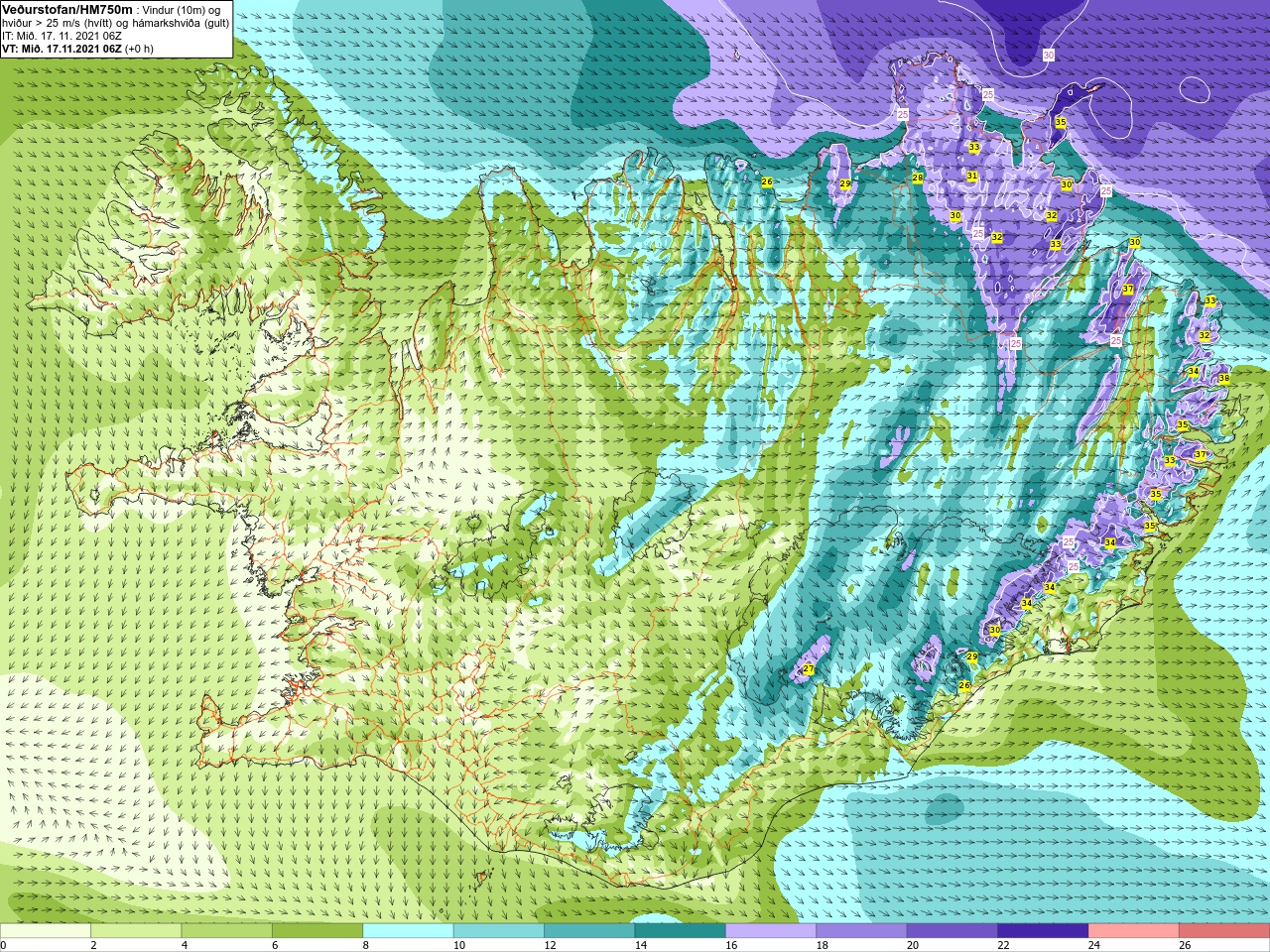Click the red legend swatch above 26 m/s
1270x952 pixels.
pos(1224,931)
